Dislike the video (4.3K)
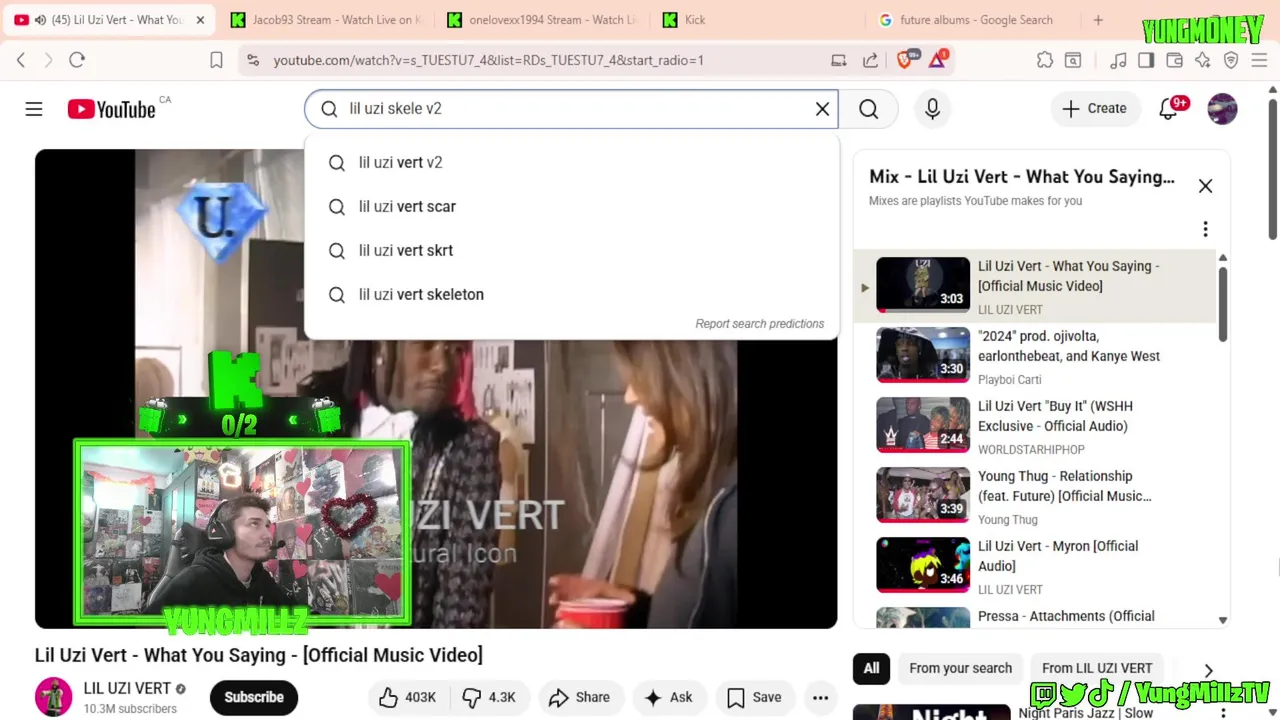The width and height of the screenshot is (1280, 720). tap(489, 697)
